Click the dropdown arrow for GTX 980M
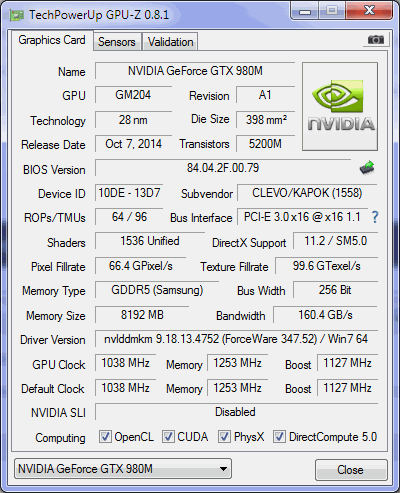 click(x=224, y=469)
